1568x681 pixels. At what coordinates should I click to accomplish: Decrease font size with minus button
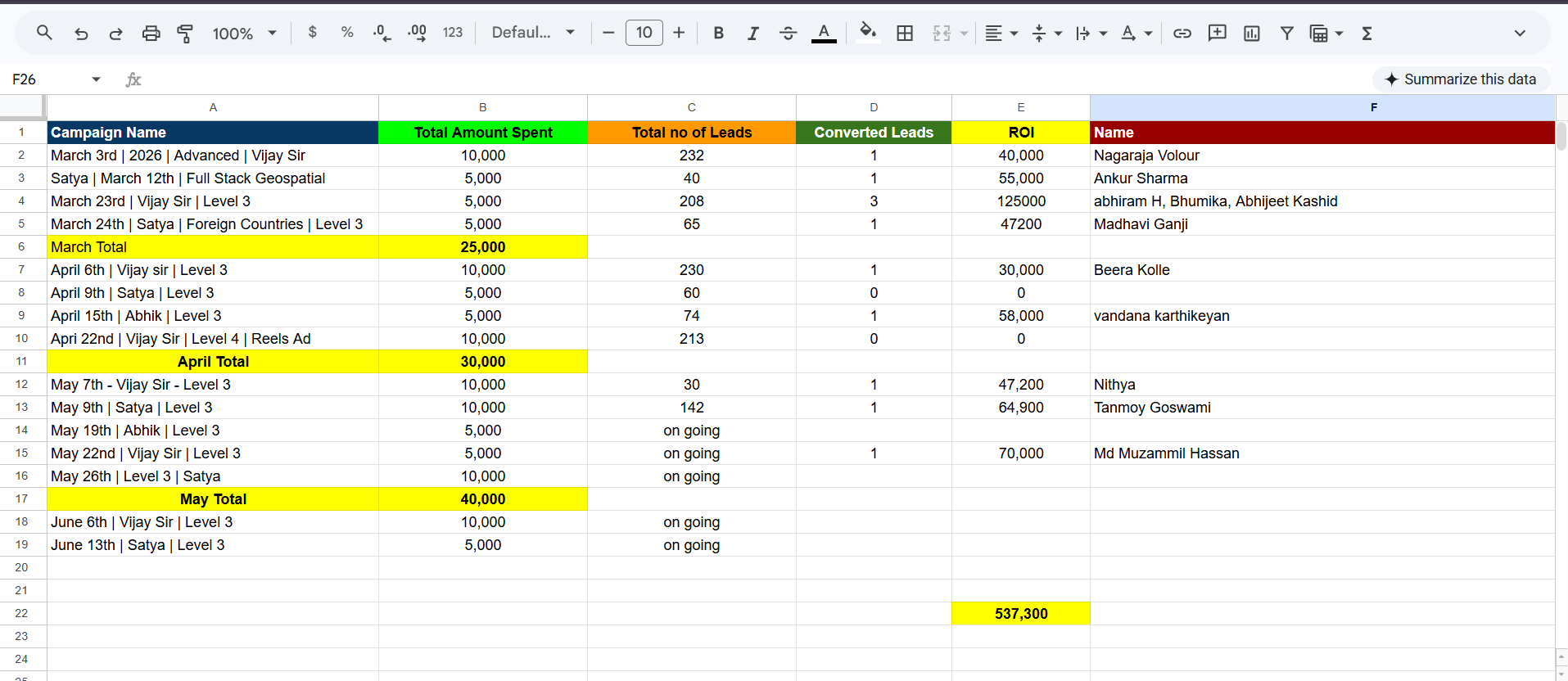[x=608, y=33]
